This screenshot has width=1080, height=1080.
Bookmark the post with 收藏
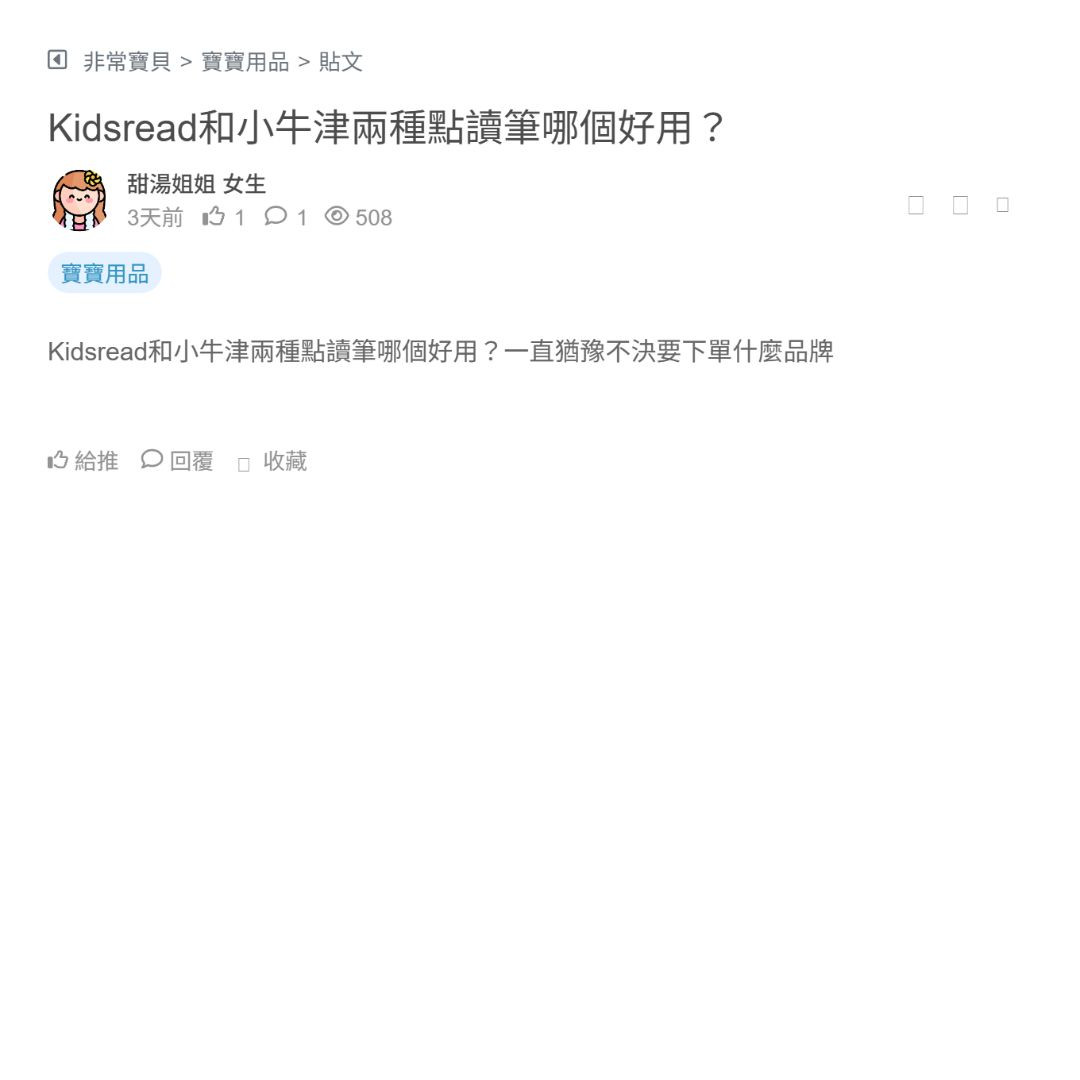pyautogui.click(x=272, y=461)
